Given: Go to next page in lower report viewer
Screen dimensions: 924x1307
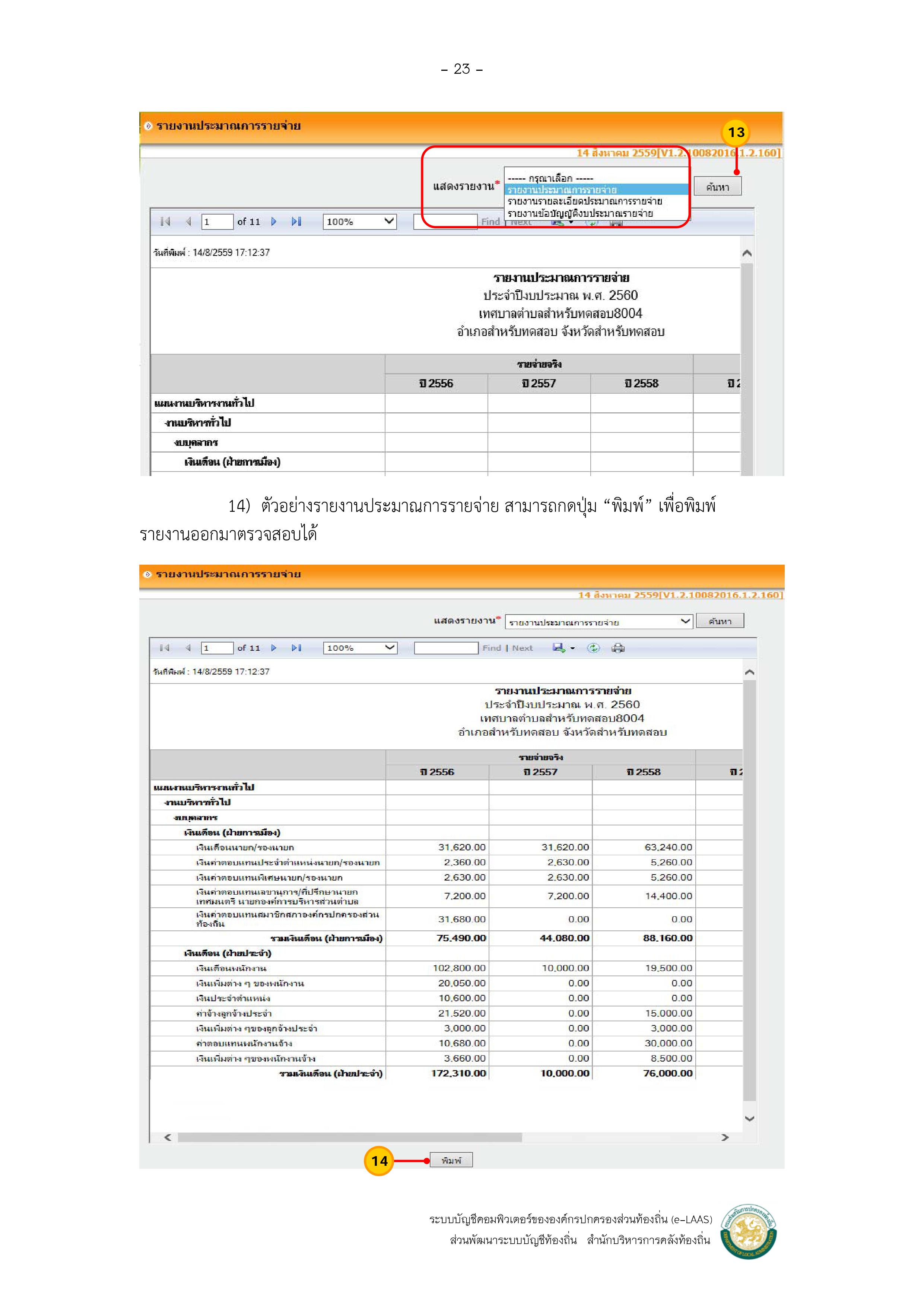Looking at the screenshot, I should point(274,648).
